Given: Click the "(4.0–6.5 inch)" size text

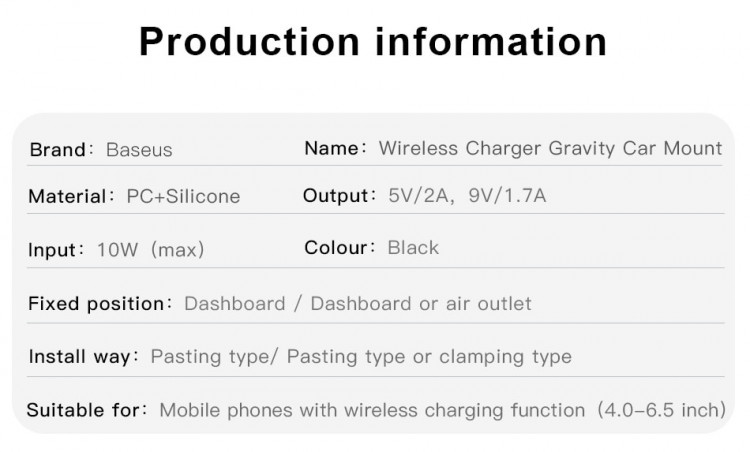Looking at the screenshot, I should [x=660, y=409].
